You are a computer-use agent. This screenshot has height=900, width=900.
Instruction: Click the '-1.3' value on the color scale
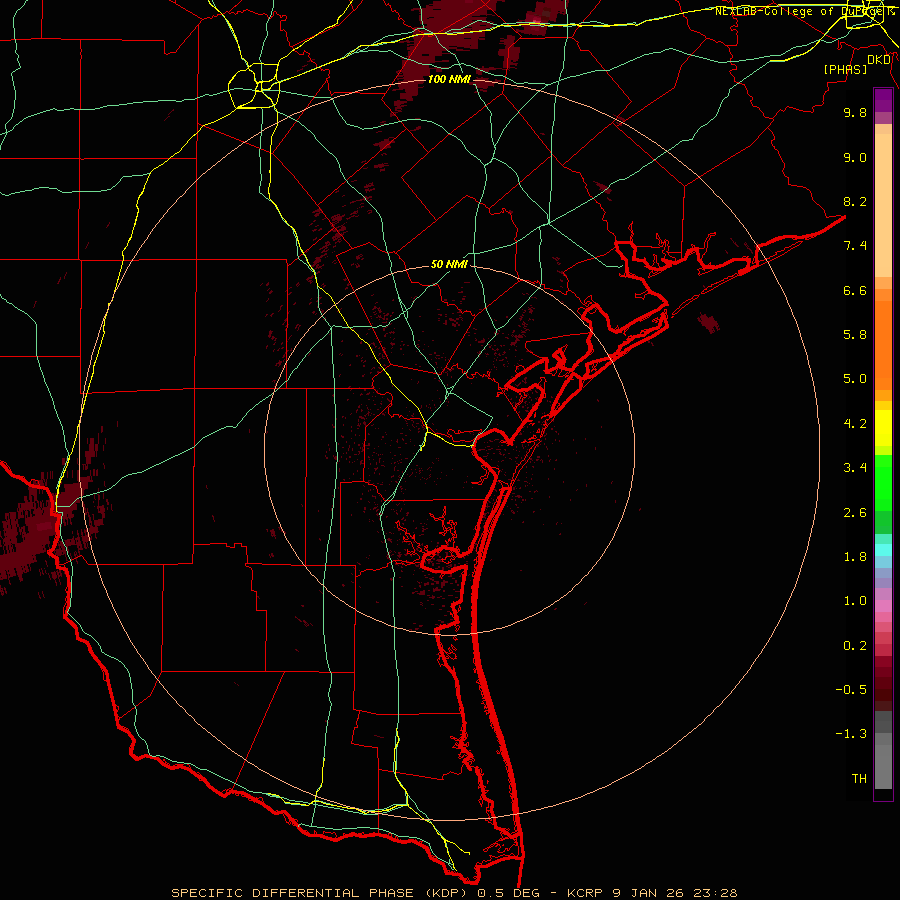click(851, 734)
